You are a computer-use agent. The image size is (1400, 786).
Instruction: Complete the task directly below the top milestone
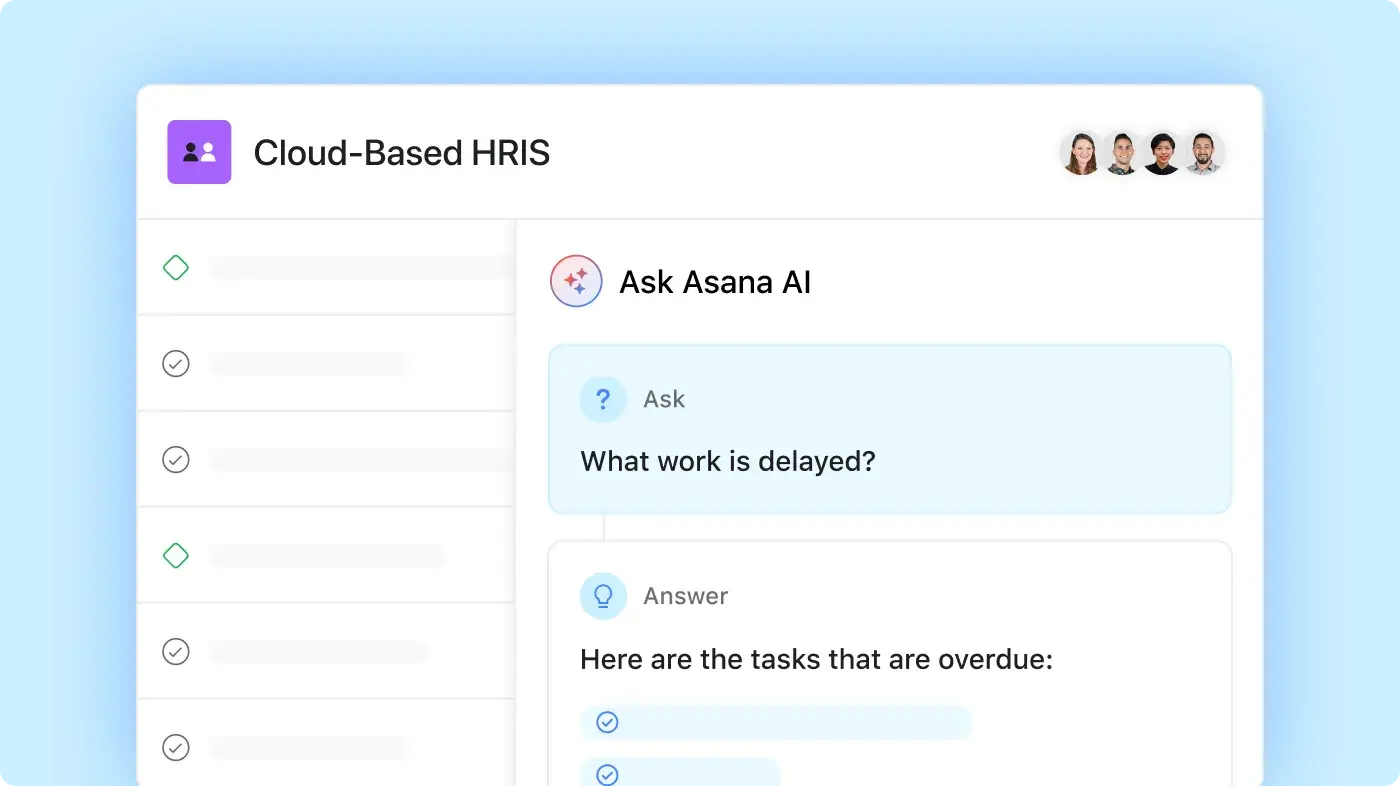(x=176, y=364)
